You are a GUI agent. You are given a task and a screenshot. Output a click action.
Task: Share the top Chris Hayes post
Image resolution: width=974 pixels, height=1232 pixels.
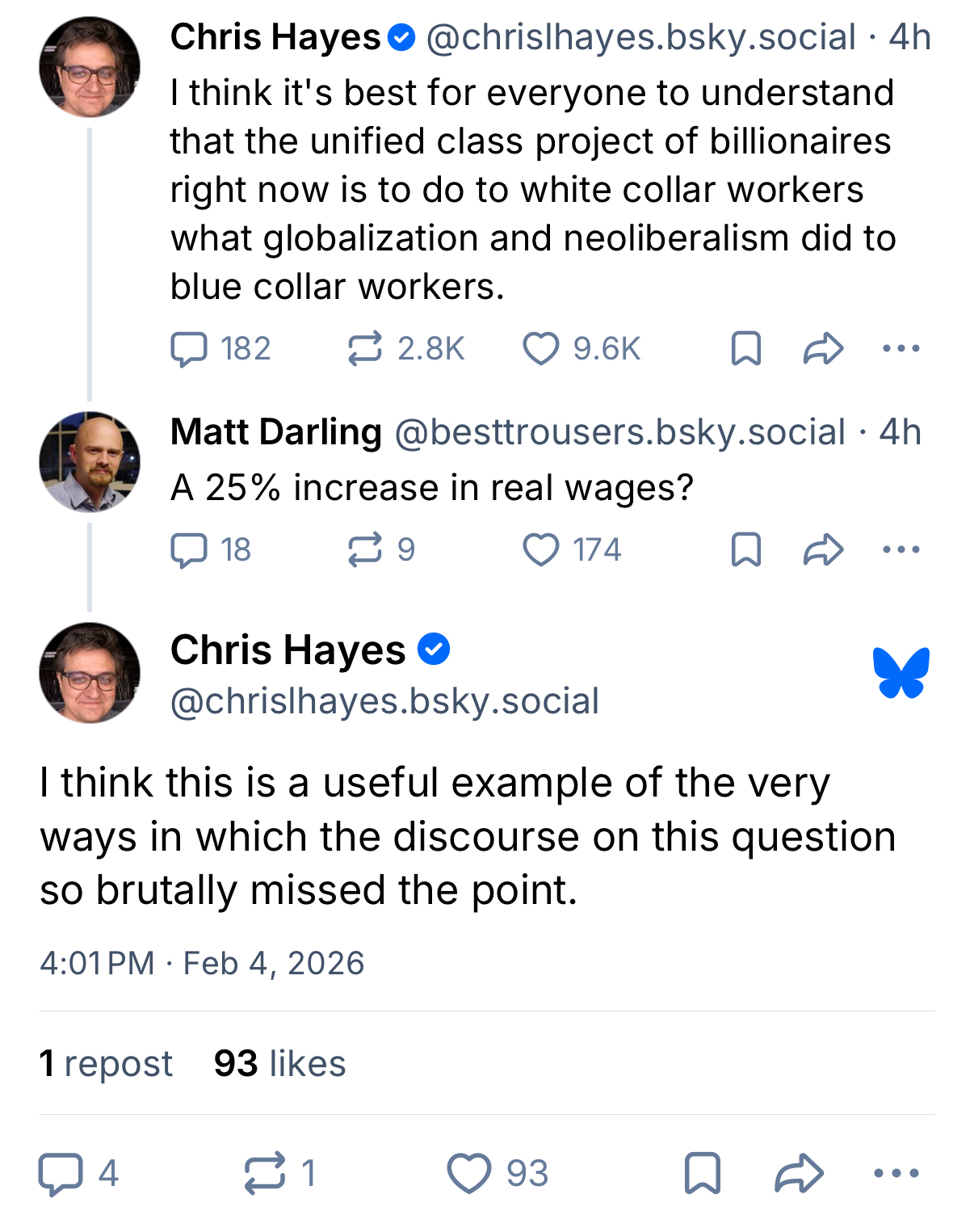pyautogui.click(x=823, y=349)
